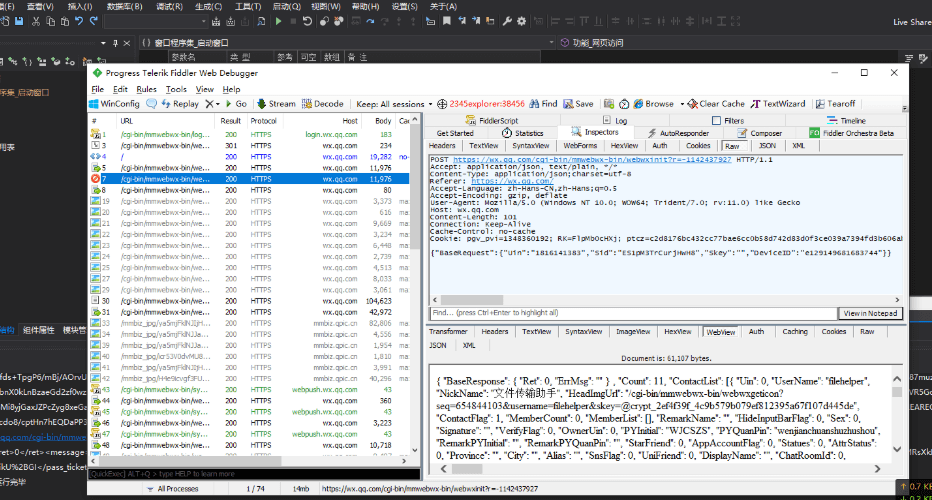This screenshot has height=500, width=932.
Task: Open the Keep: All sessions dropdown
Action: coord(394,103)
